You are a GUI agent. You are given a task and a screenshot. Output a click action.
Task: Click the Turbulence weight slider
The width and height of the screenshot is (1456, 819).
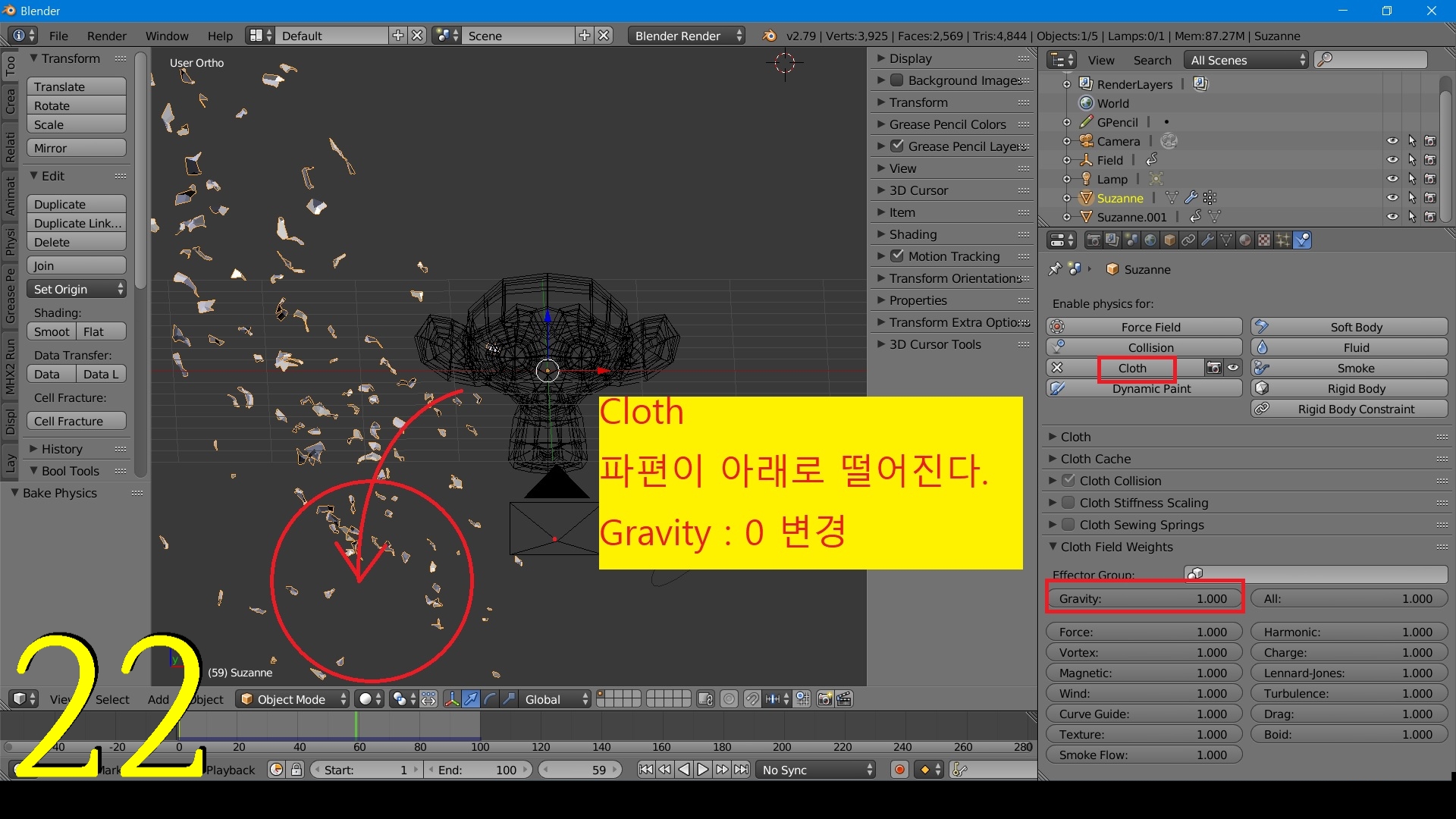coord(1349,693)
